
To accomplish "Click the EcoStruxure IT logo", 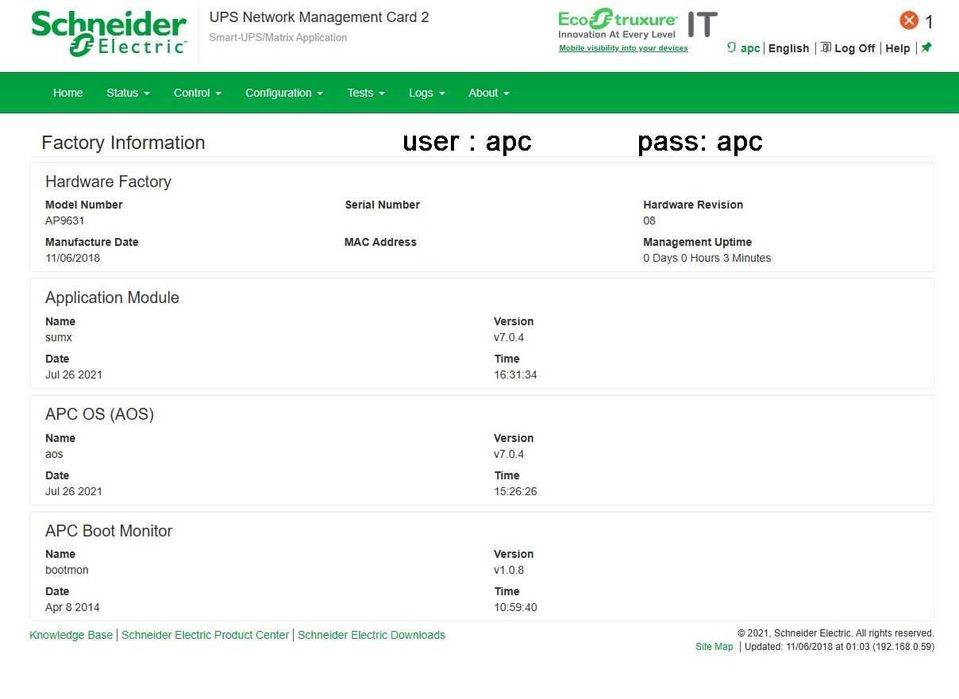I will click(x=637, y=24).
